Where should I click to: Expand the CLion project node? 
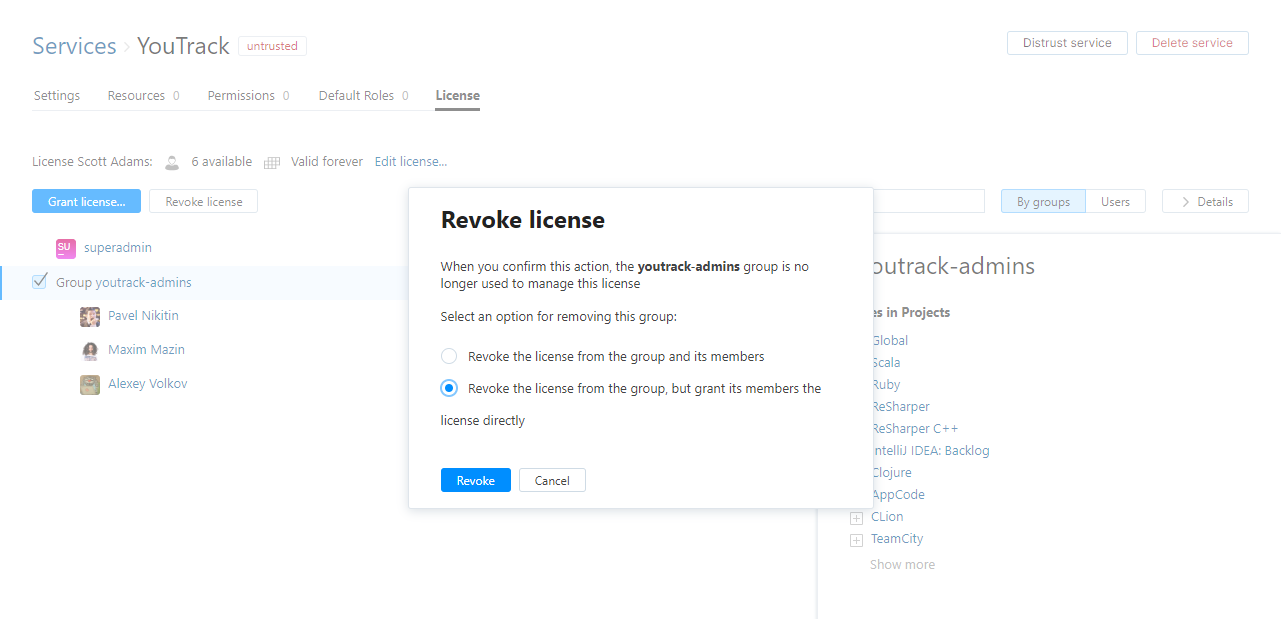(856, 518)
